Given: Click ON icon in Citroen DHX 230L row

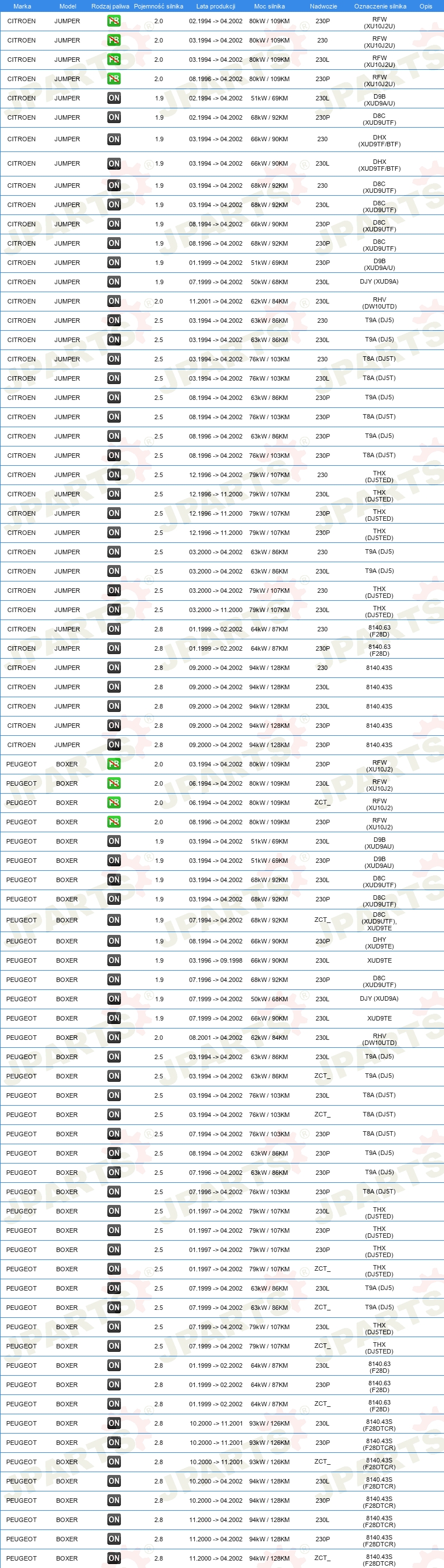Looking at the screenshot, I should (114, 164).
